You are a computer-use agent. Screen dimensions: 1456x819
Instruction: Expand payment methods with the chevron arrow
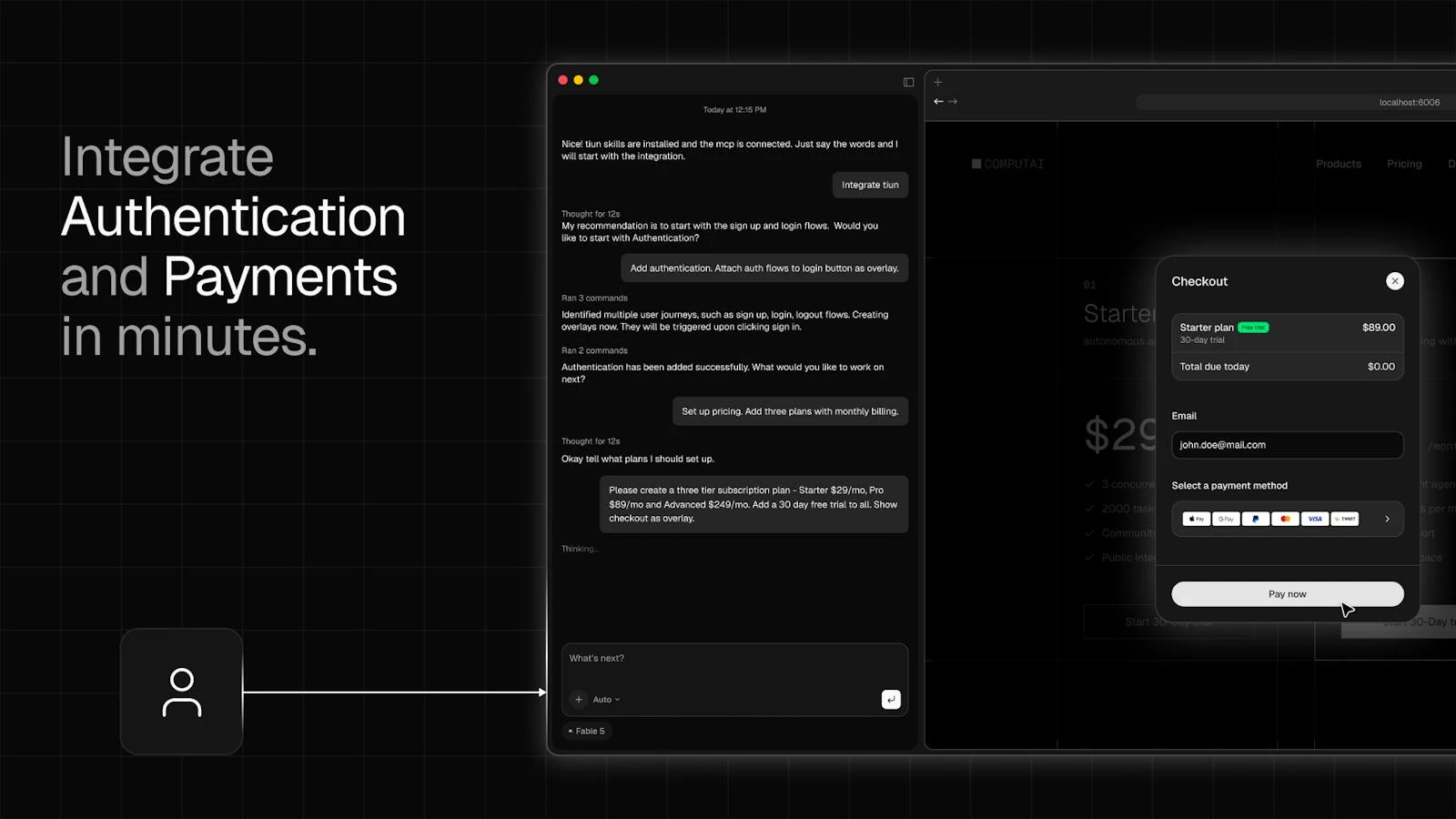click(x=1387, y=519)
